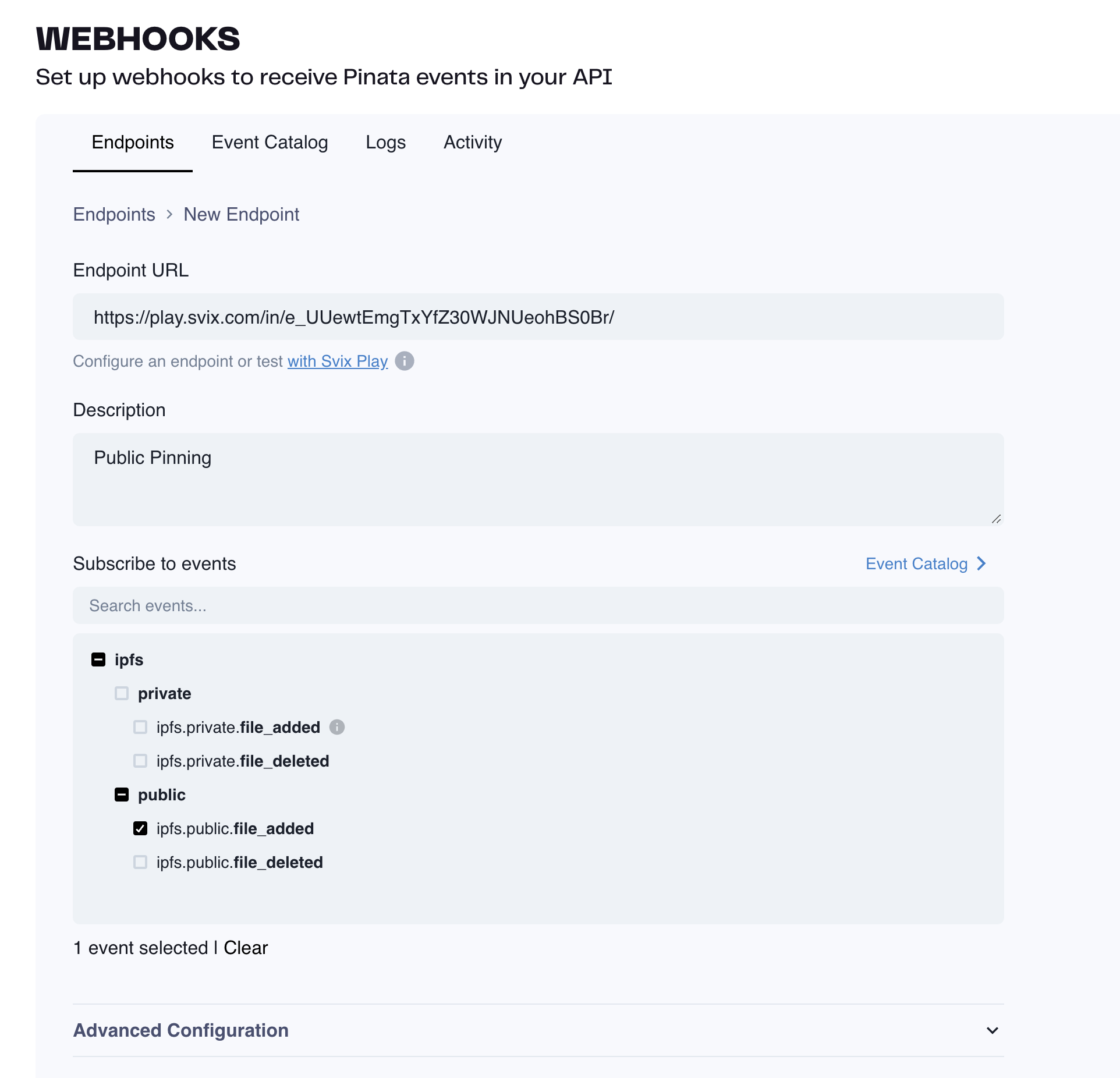This screenshot has width=1120, height=1078.
Task: Toggle the public group checkbox
Action: [x=122, y=795]
